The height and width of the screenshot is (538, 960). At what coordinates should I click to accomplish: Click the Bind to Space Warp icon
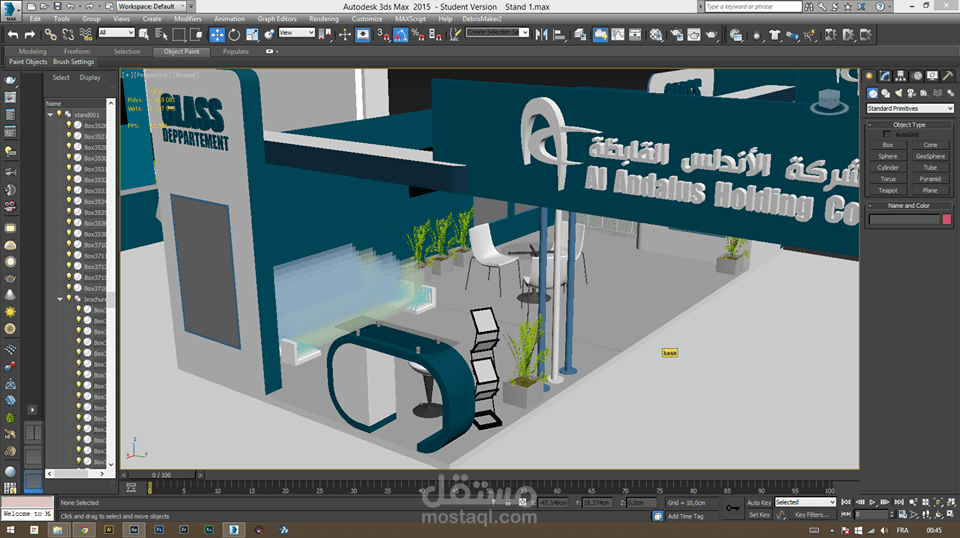pos(86,35)
